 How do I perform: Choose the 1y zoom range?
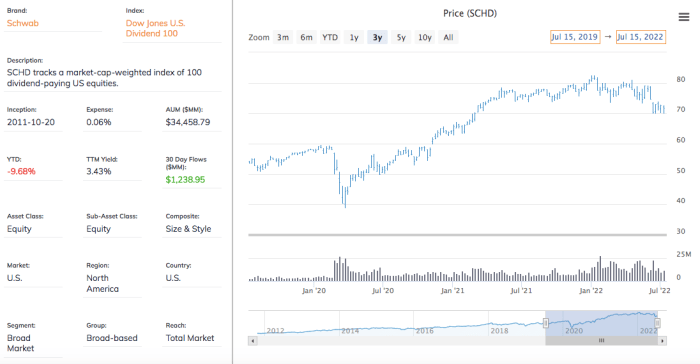tap(354, 38)
